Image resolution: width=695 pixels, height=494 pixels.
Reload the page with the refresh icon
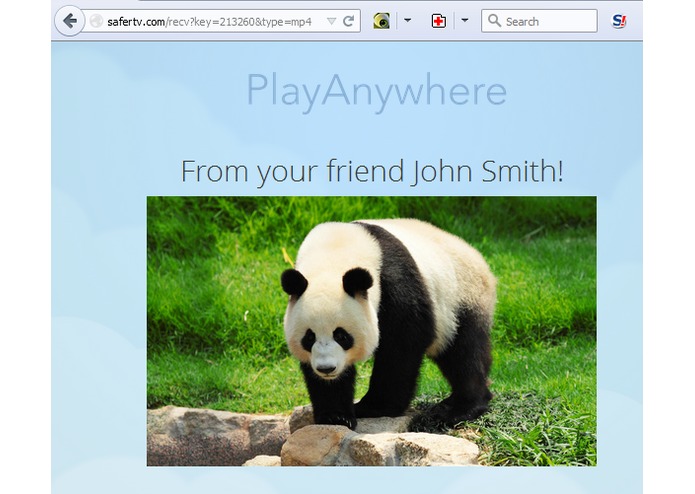pos(348,21)
